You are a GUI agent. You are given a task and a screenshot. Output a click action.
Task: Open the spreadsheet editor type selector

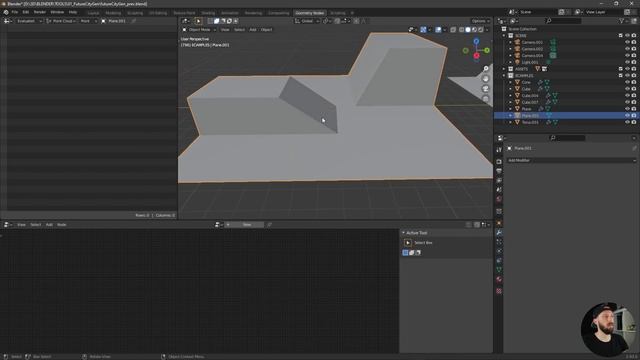point(8,21)
